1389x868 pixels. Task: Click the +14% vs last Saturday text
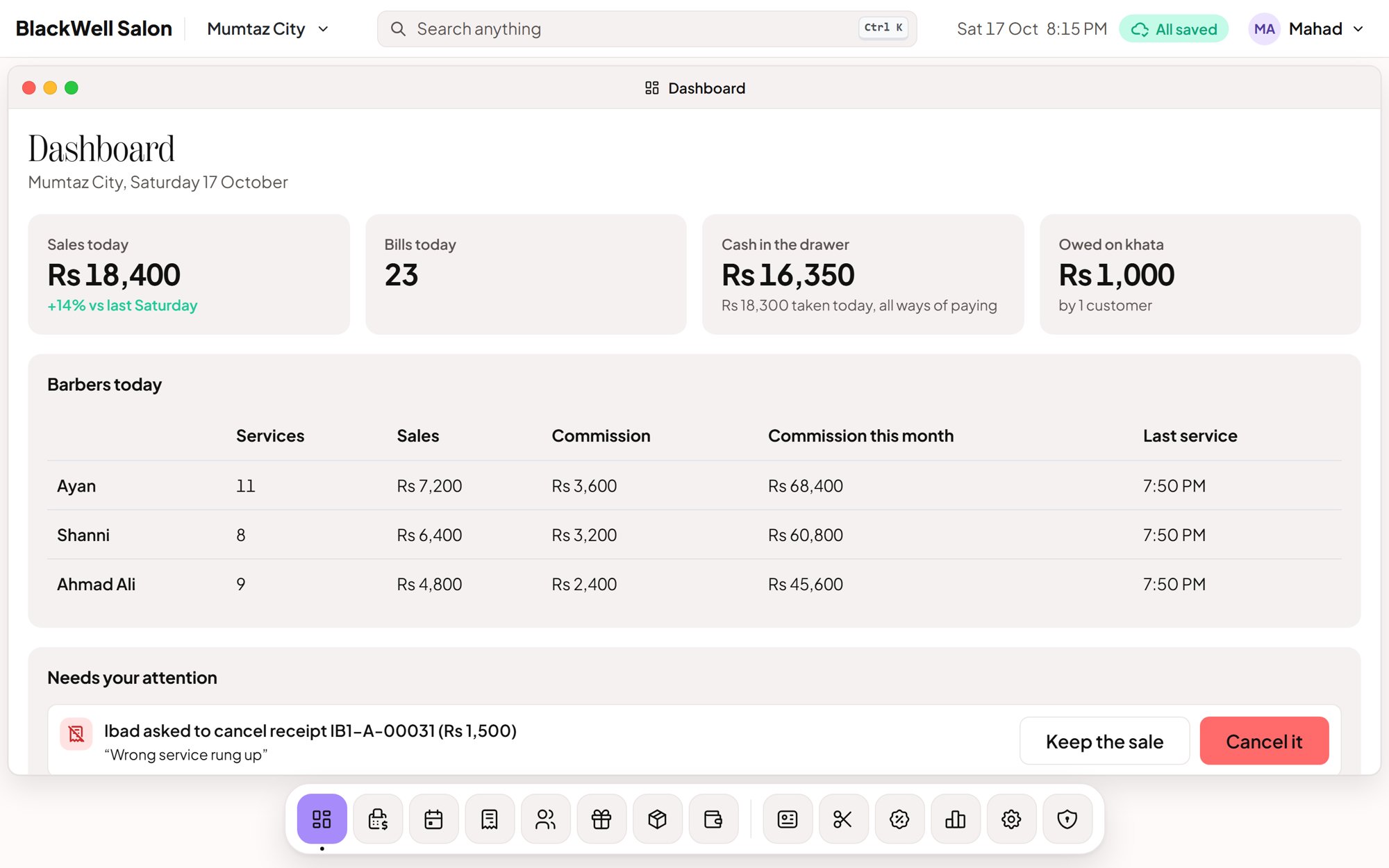coord(122,306)
